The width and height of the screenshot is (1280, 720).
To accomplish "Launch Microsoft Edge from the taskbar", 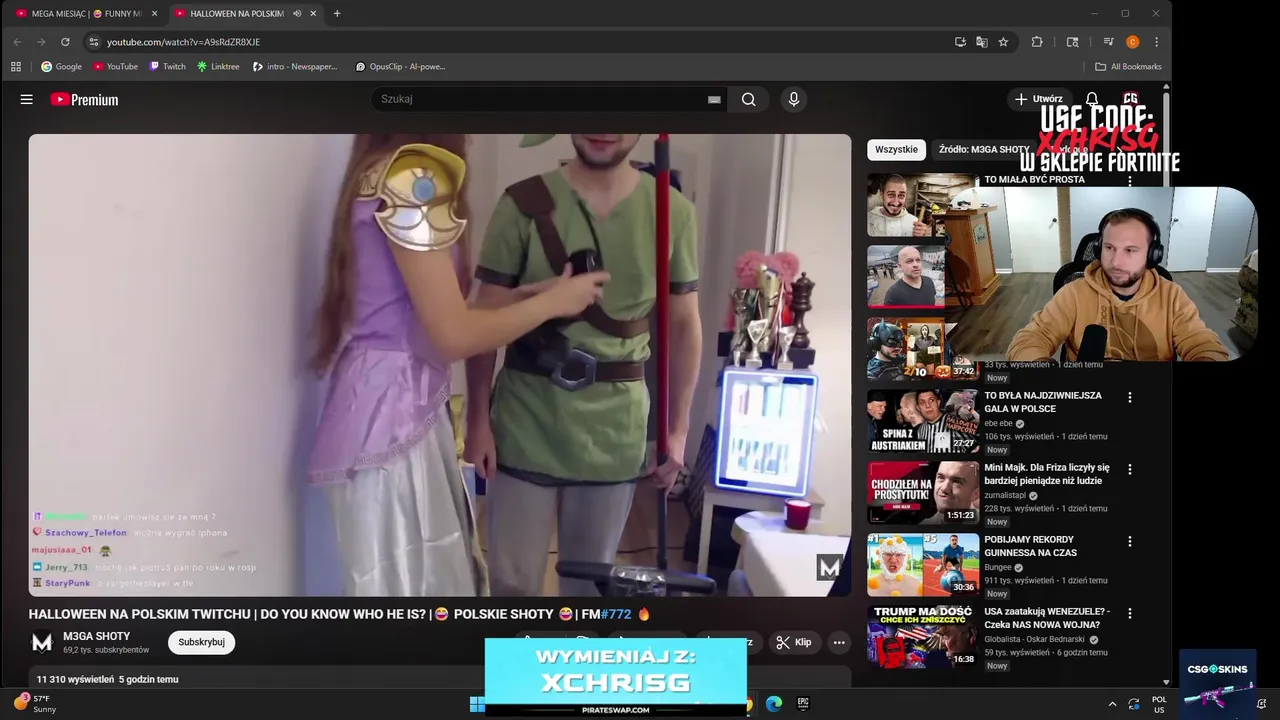I will pos(774,704).
